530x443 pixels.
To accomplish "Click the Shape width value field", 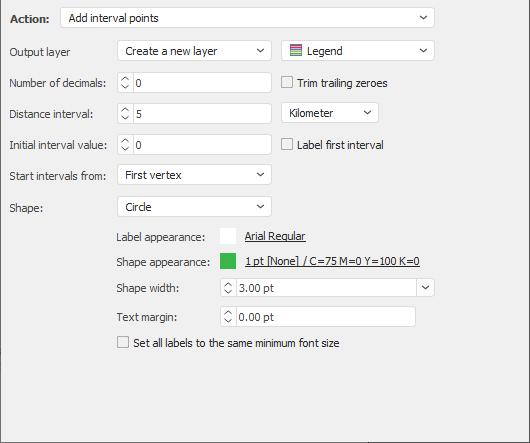I will point(326,288).
